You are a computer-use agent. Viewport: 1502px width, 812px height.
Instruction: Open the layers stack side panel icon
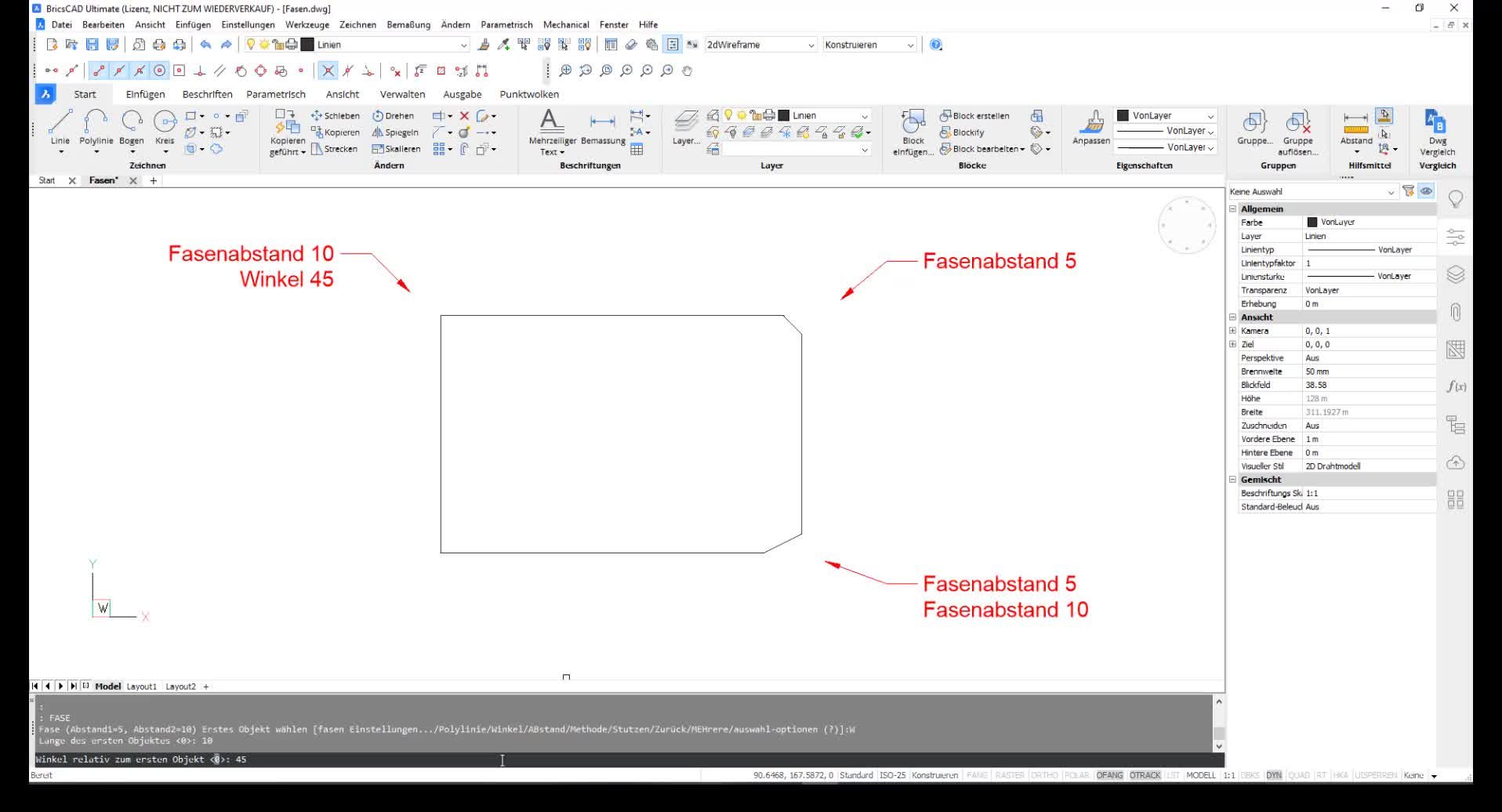click(1456, 274)
